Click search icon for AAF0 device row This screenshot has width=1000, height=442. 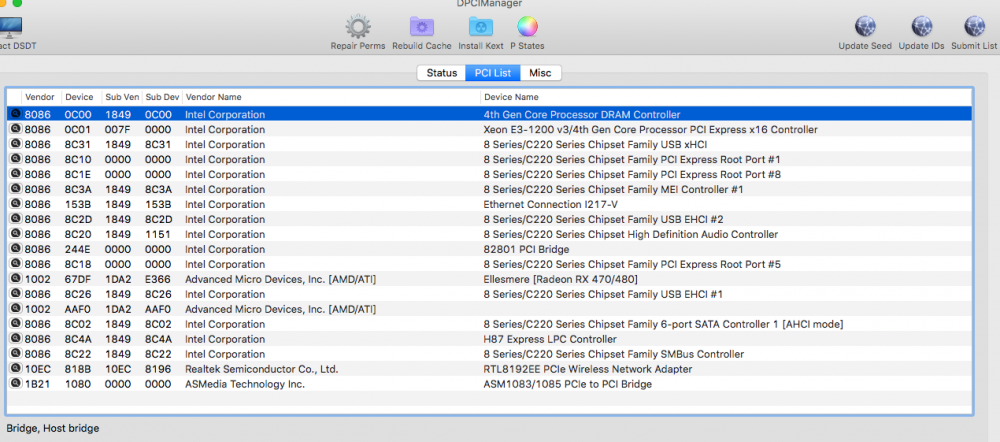coord(15,309)
